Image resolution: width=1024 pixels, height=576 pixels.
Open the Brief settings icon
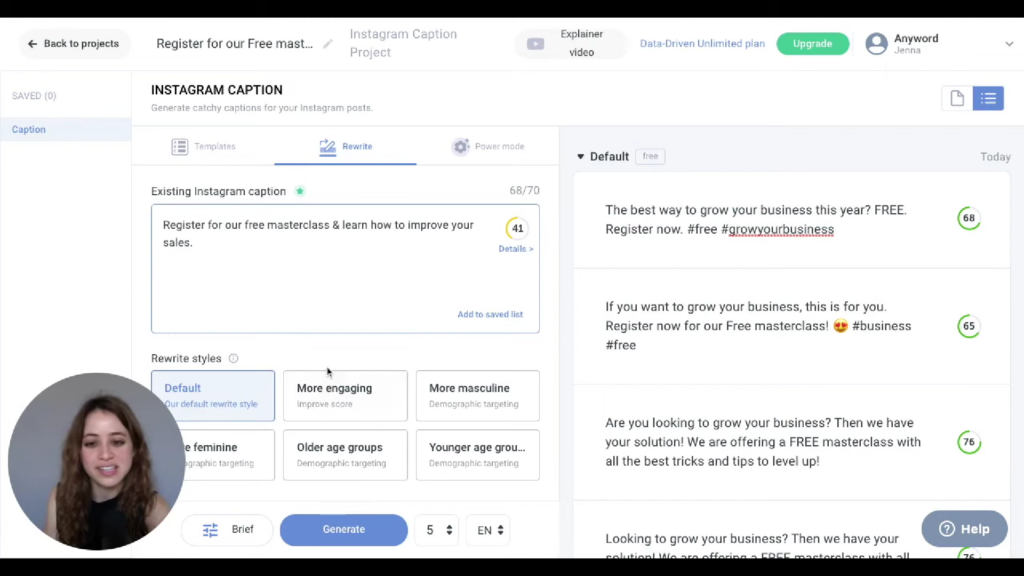(x=213, y=530)
